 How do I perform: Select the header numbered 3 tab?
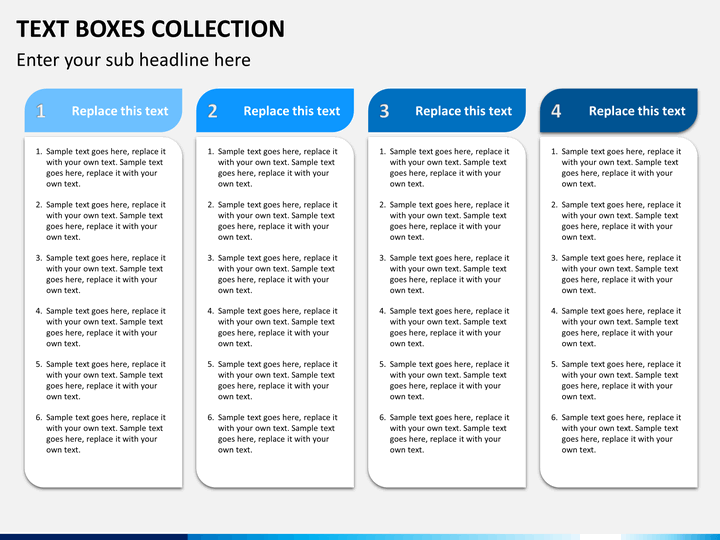[447, 111]
